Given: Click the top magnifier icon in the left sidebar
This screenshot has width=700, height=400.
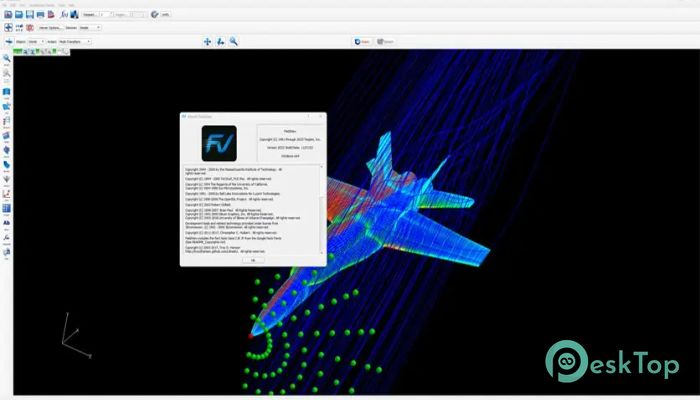Looking at the screenshot, I should (x=6, y=59).
